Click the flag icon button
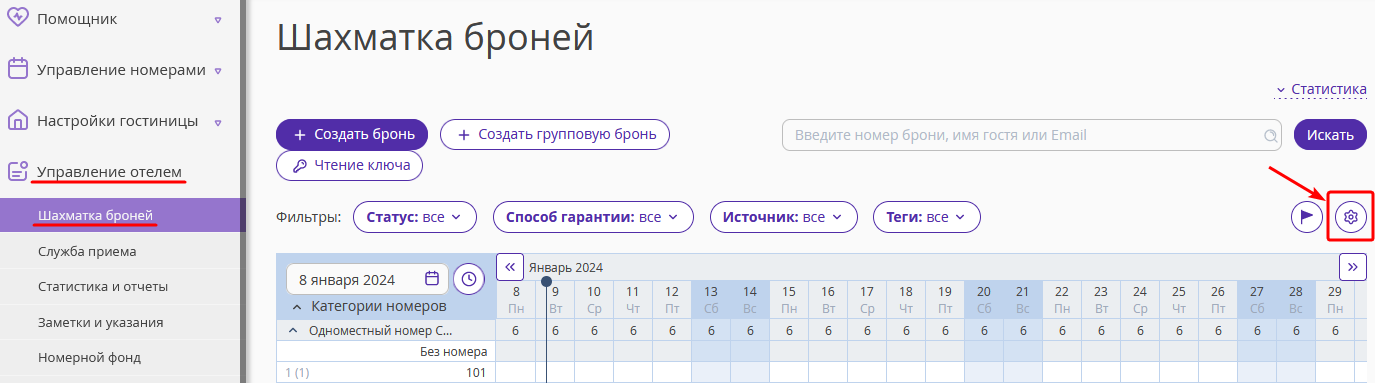 click(1306, 216)
